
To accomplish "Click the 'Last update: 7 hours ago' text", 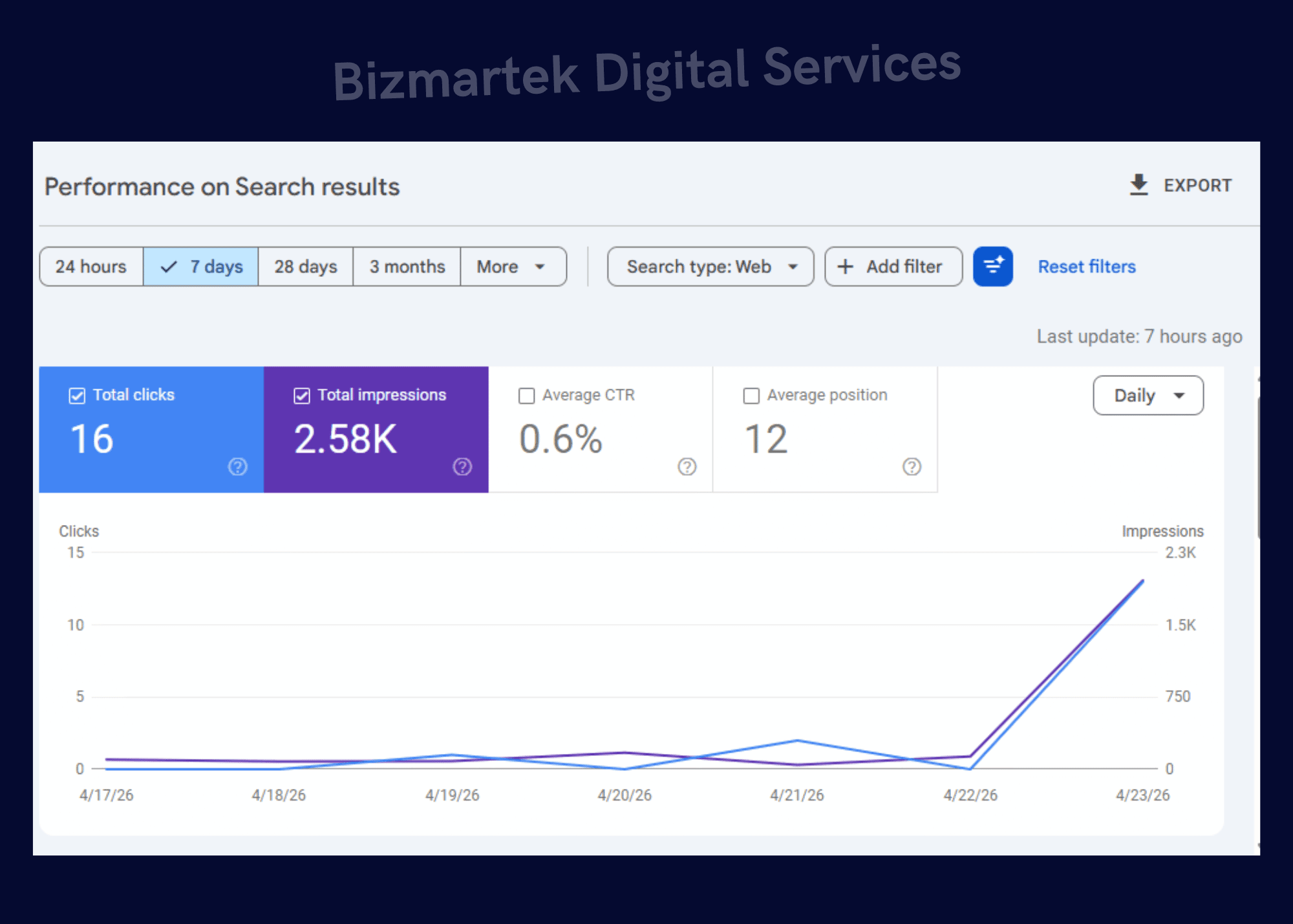I will (x=1140, y=336).
